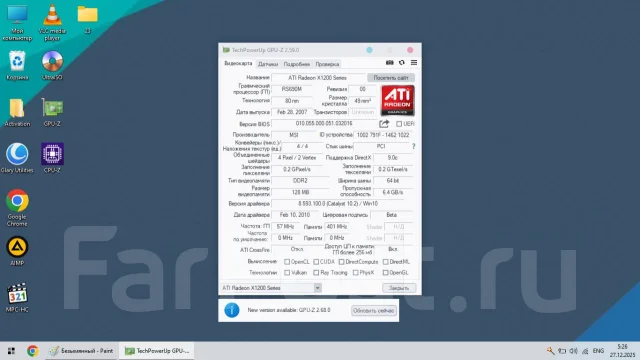The height and width of the screenshot is (360, 640).
Task: Open the Windows Start button
Action: (x=11, y=351)
